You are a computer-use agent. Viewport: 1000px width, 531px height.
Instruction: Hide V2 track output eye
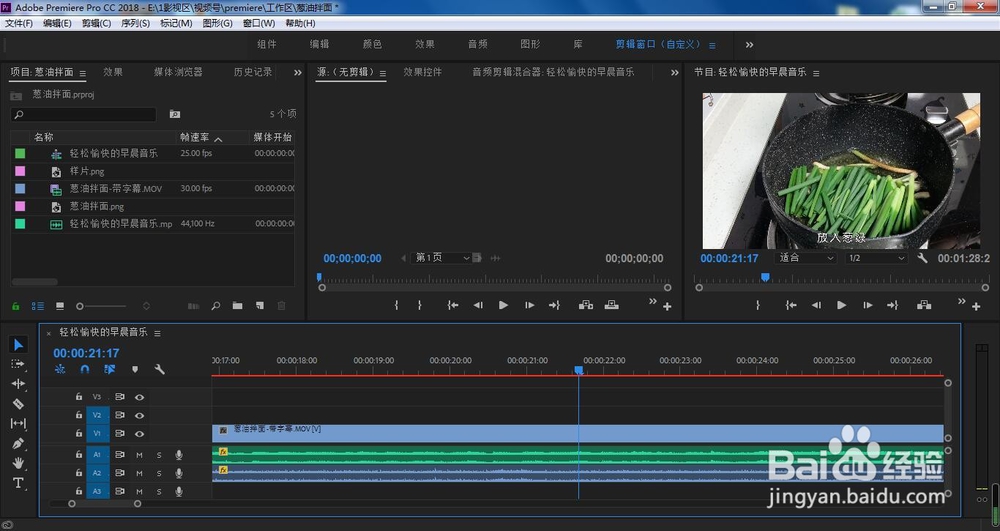click(139, 416)
